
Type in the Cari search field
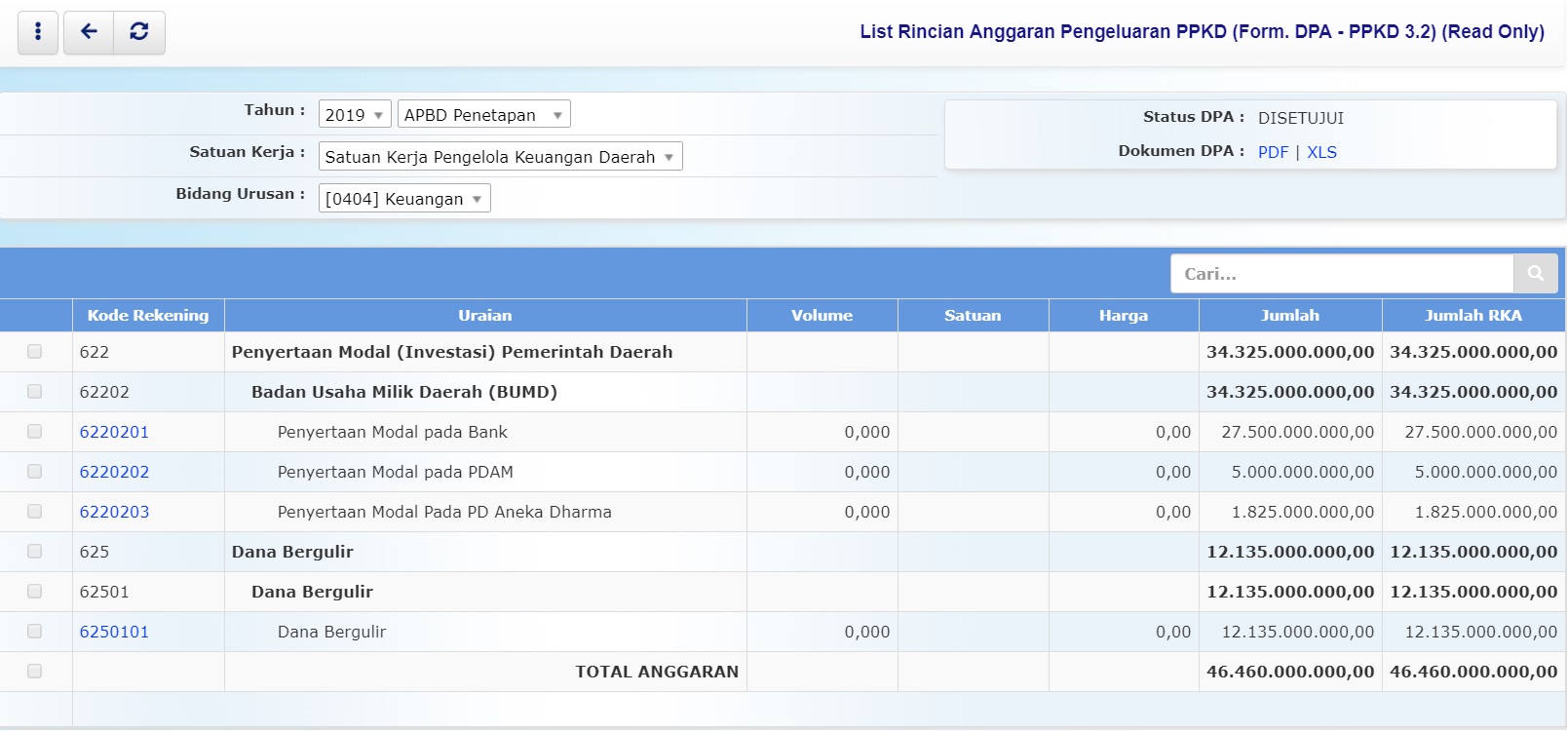coord(1342,274)
